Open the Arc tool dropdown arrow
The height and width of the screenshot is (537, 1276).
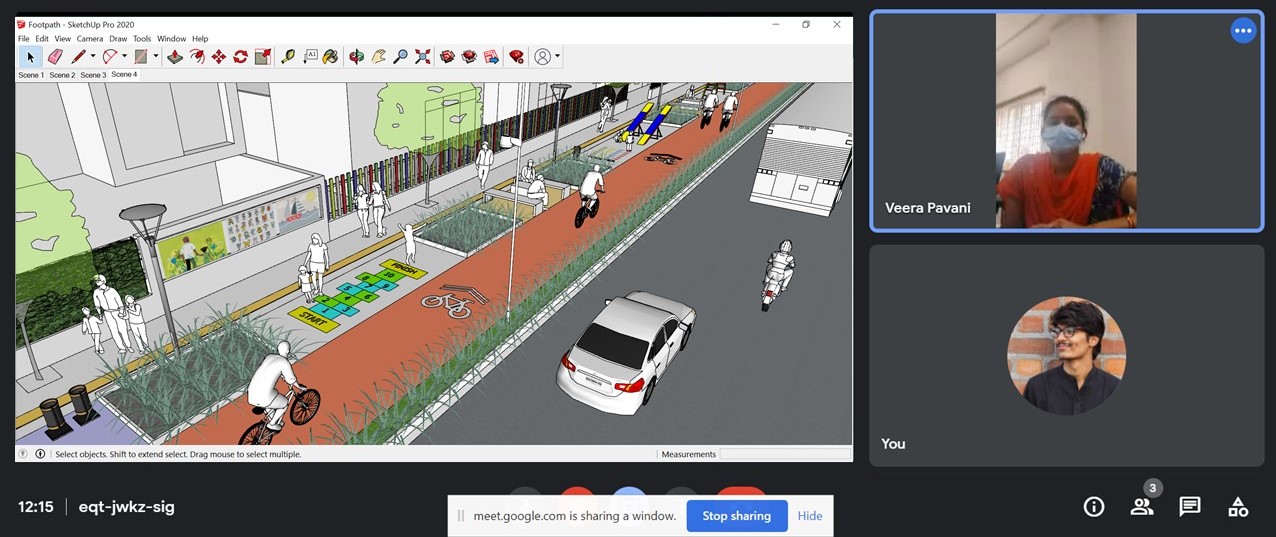point(125,57)
